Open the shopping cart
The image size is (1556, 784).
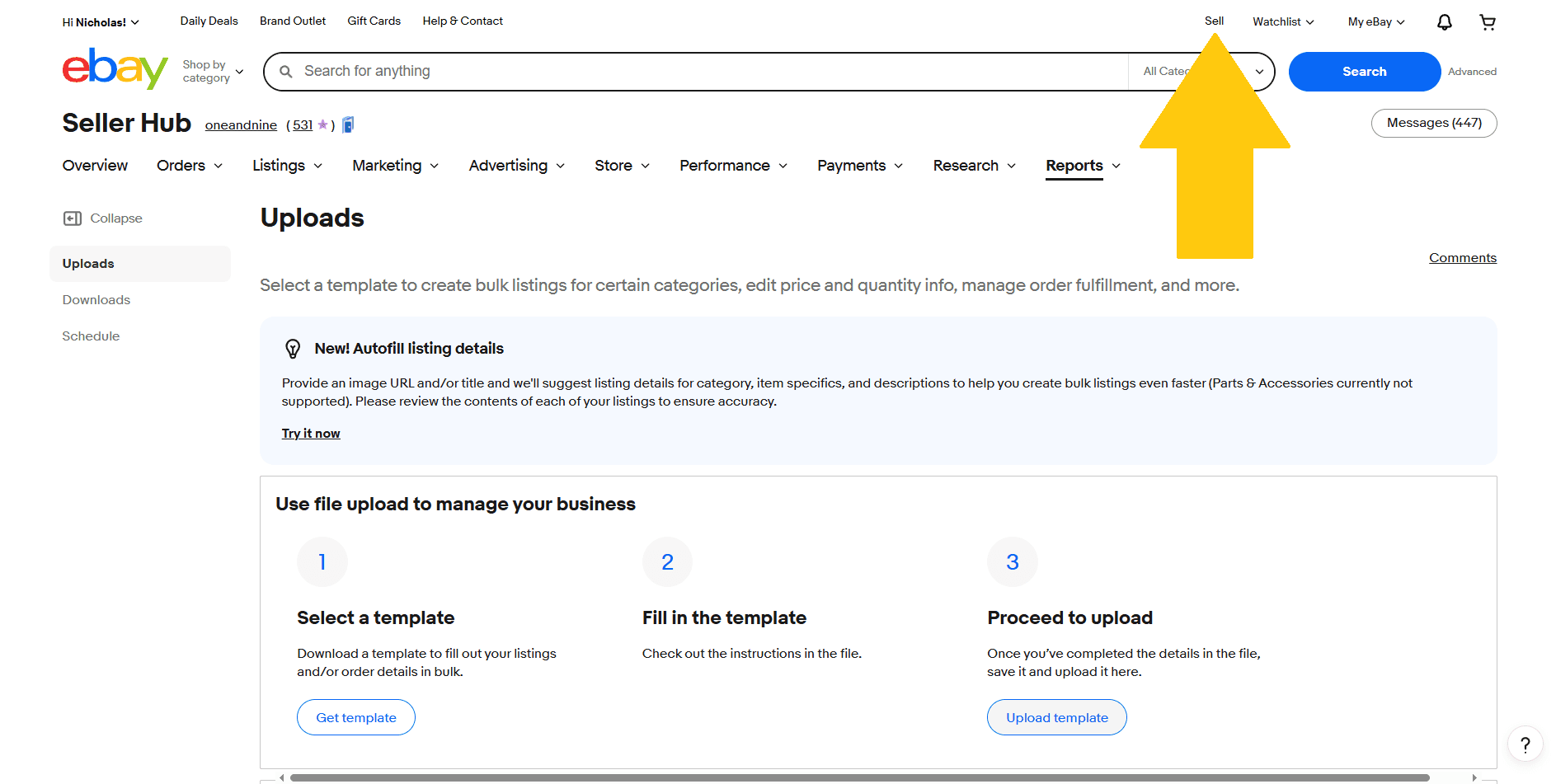click(x=1488, y=21)
